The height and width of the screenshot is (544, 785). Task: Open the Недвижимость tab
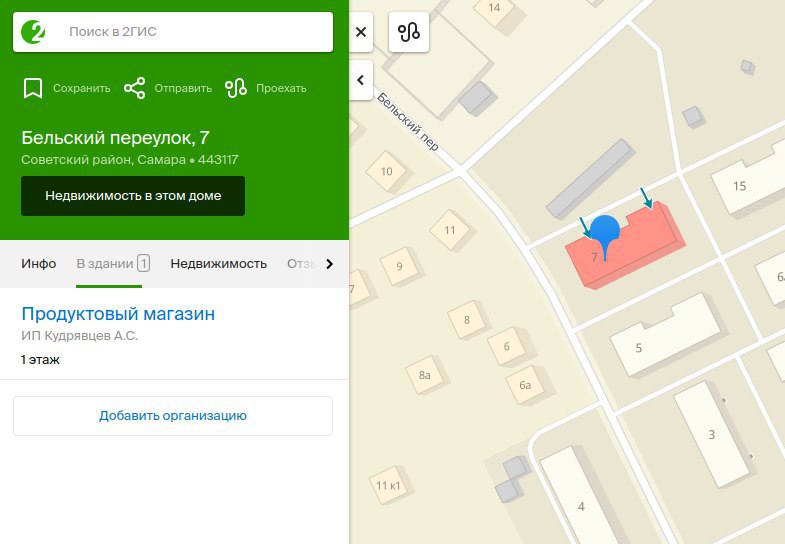218,263
